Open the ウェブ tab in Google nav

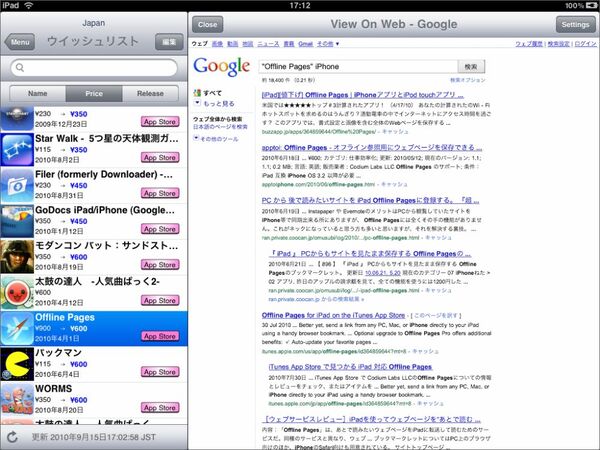pyautogui.click(x=199, y=44)
